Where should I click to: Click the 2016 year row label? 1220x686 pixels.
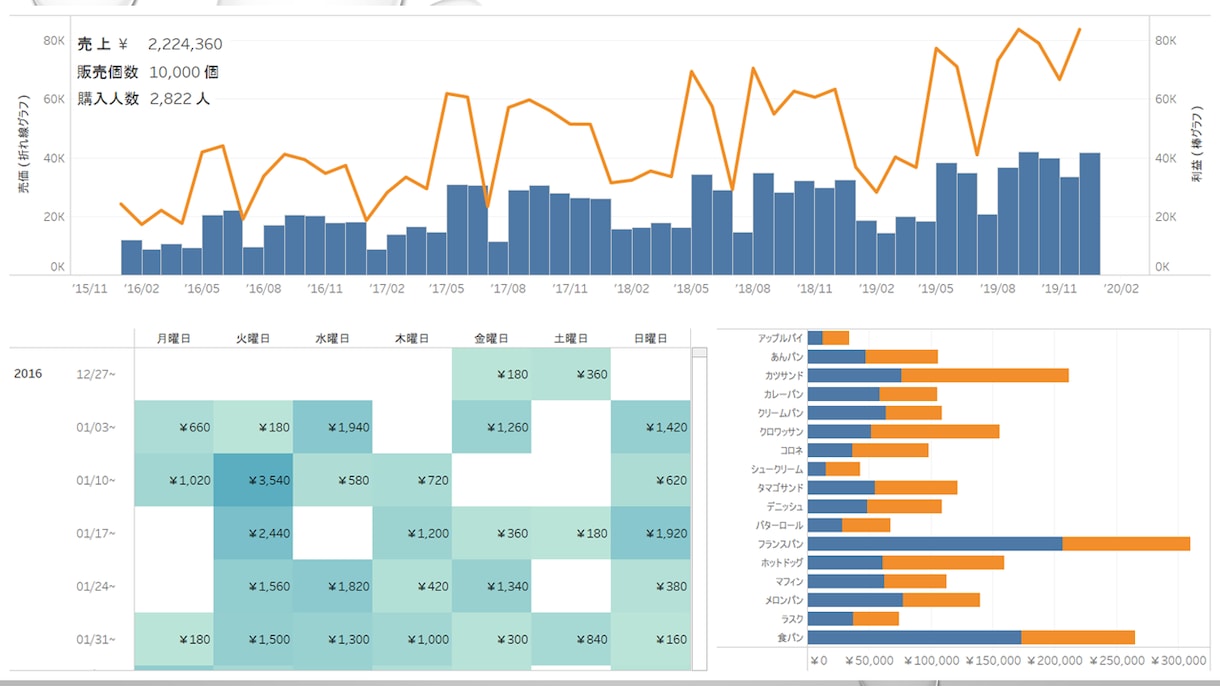point(28,374)
